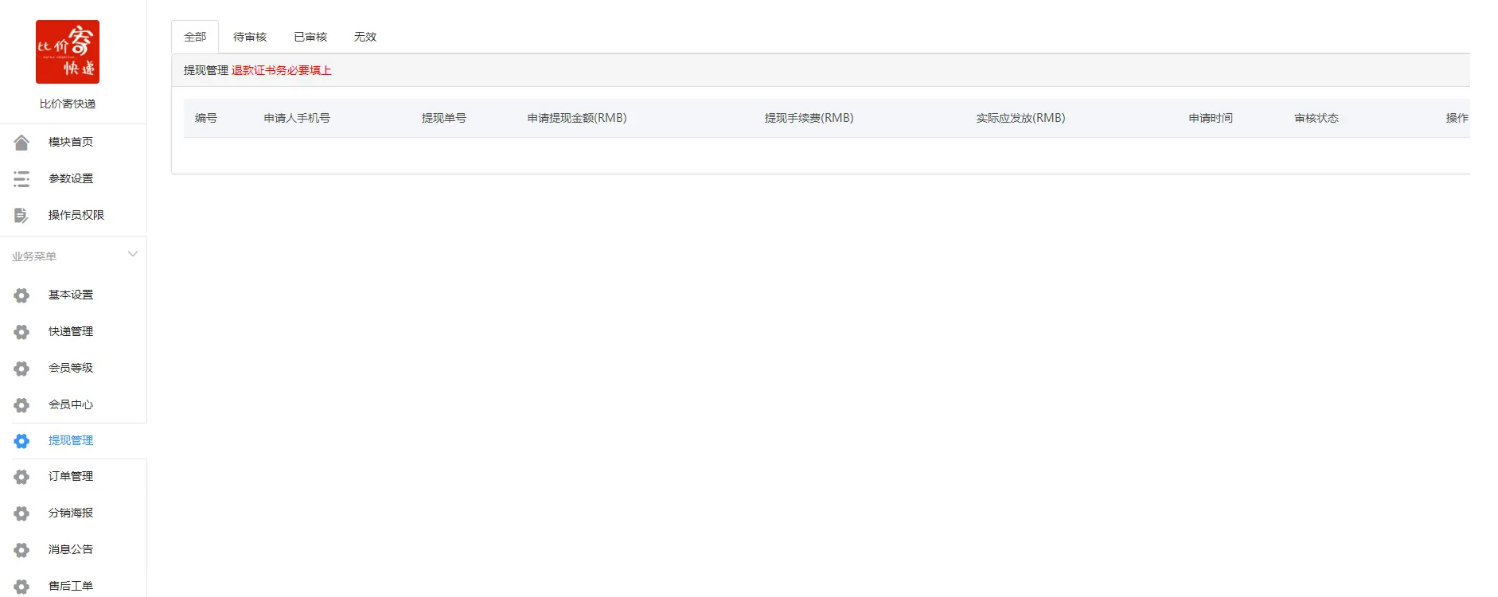Switch to the 待审核 tab

coord(250,37)
